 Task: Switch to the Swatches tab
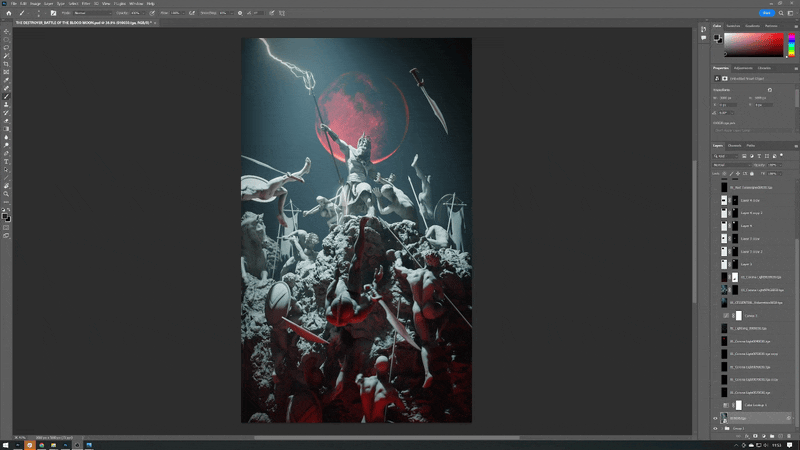733,26
